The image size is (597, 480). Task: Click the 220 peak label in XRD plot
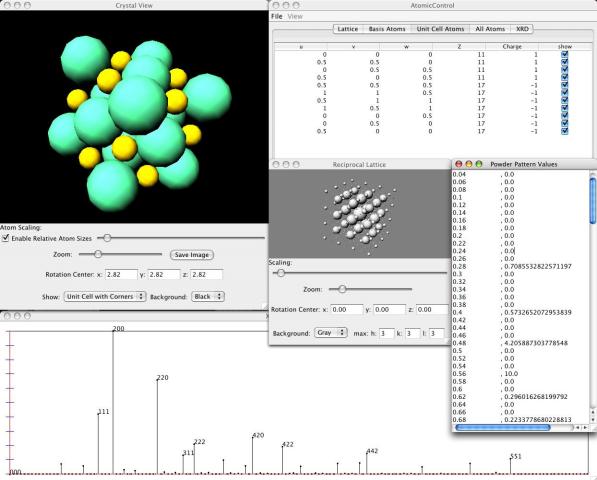click(163, 378)
